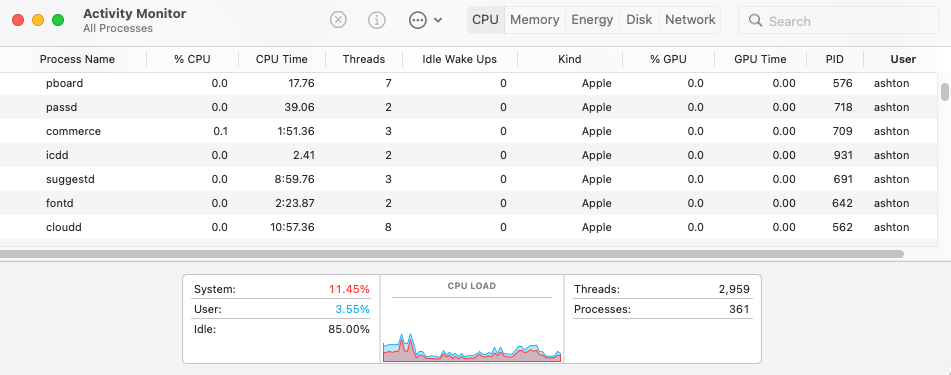This screenshot has height=375, width=951.
Task: Sort by Process Name column
Action: 77,59
